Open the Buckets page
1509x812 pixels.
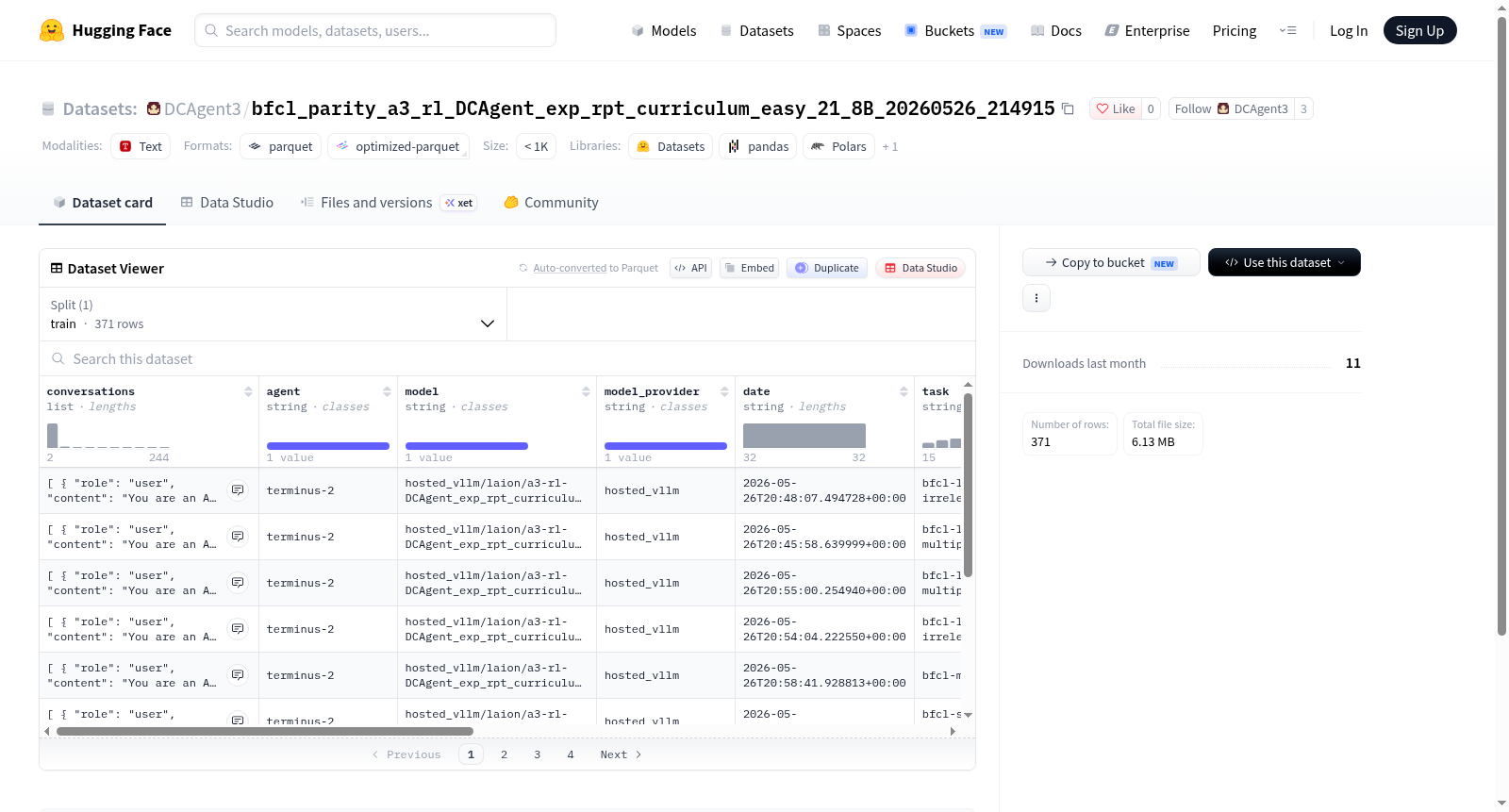955,30
